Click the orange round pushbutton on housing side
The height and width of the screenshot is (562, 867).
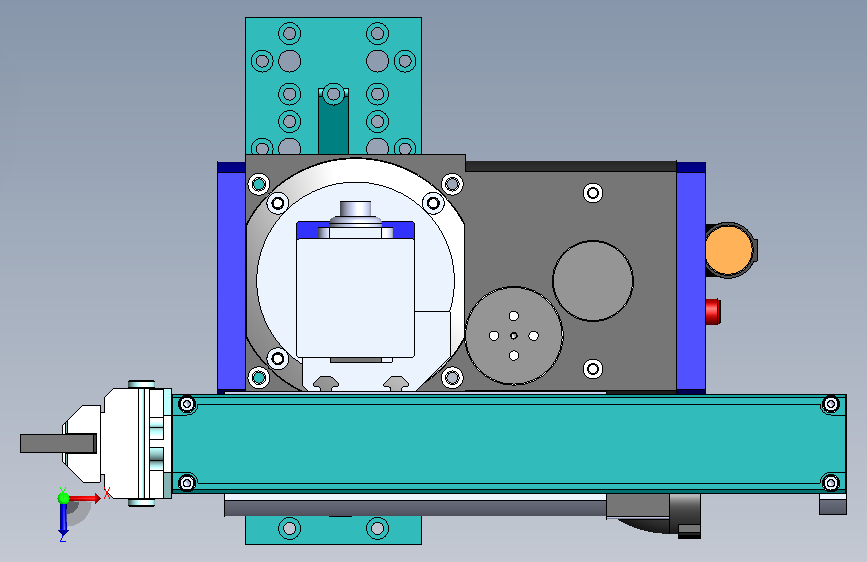pos(729,249)
